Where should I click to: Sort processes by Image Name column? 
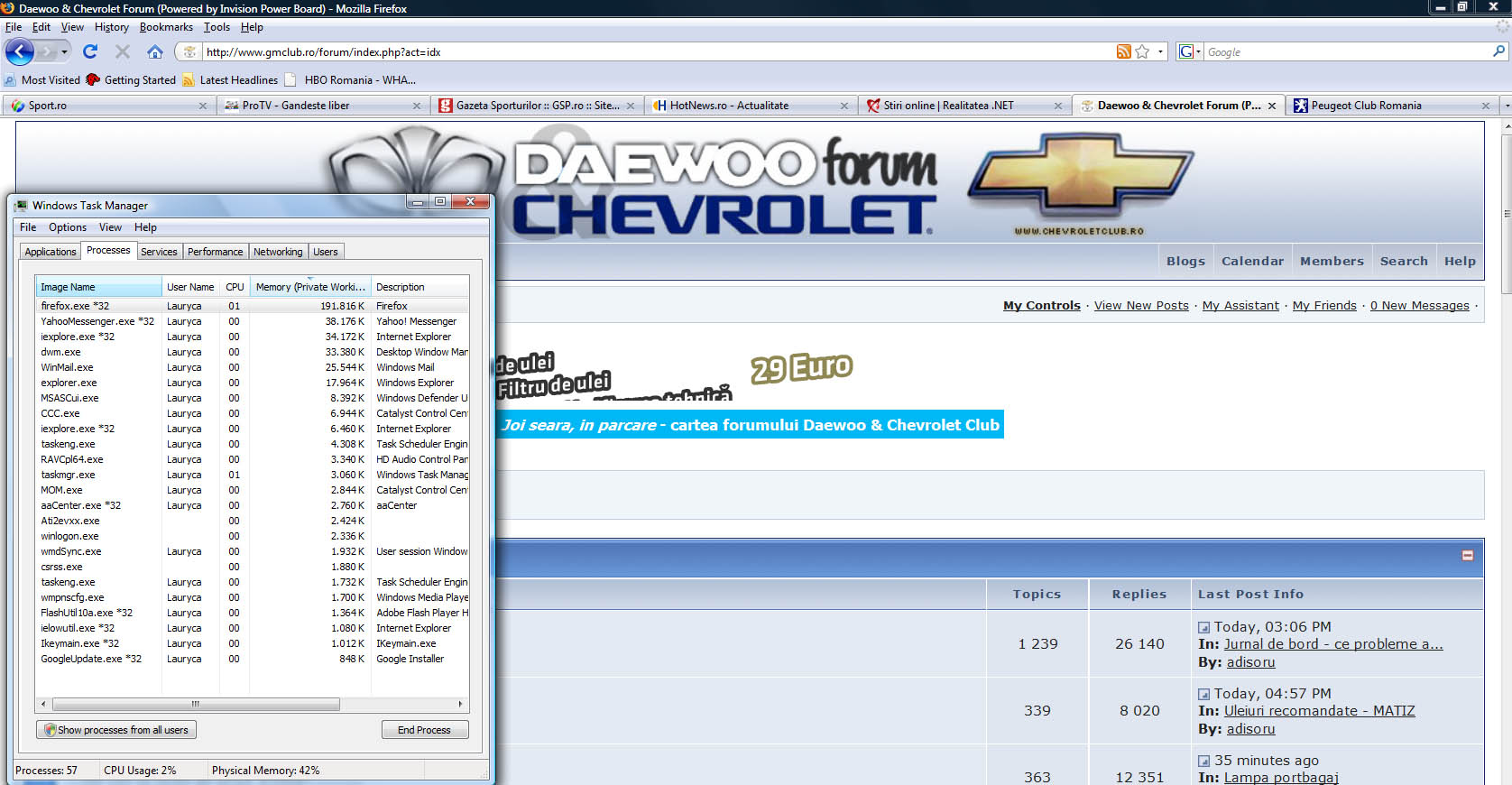click(99, 287)
